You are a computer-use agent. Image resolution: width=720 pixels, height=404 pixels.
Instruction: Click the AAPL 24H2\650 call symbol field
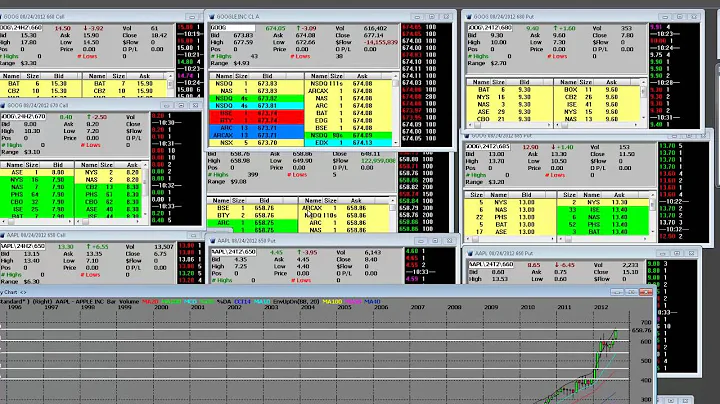[x=22, y=247]
